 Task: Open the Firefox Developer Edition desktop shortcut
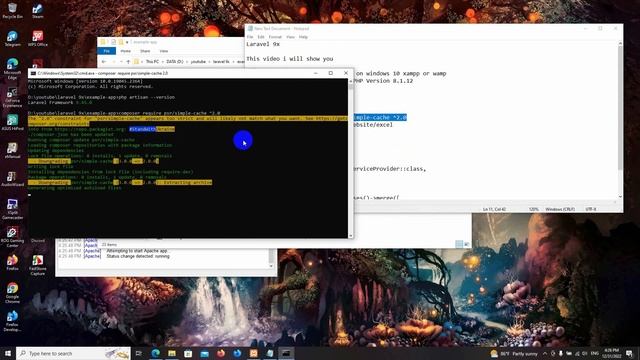(x=12, y=321)
